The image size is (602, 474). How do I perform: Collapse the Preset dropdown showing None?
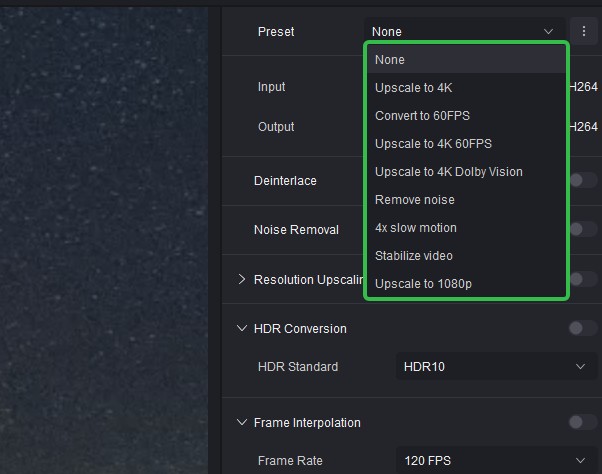click(x=463, y=32)
